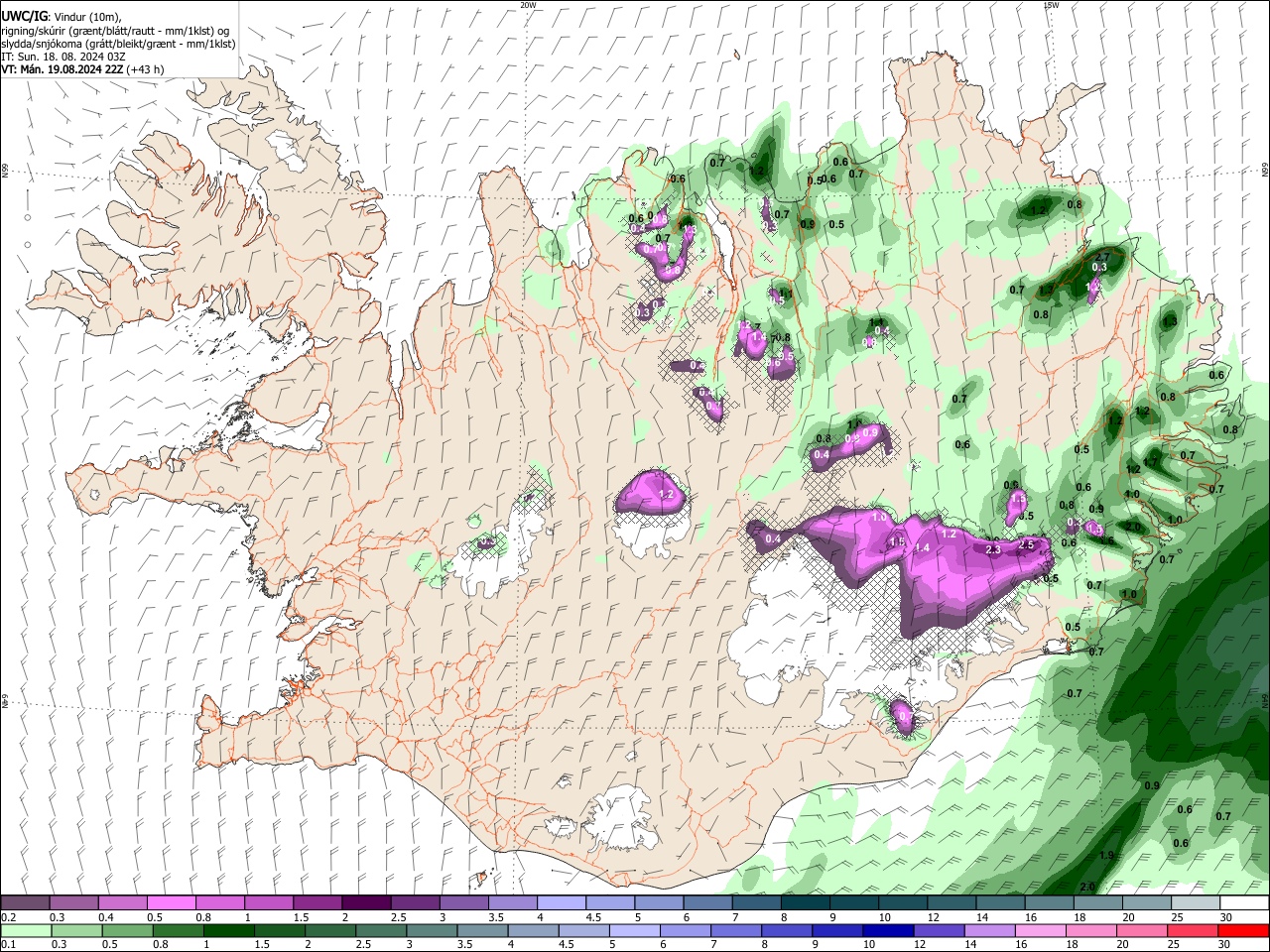Click the 2.7 precipitation value on the map
The height and width of the screenshot is (952, 1270).
(x=1101, y=257)
